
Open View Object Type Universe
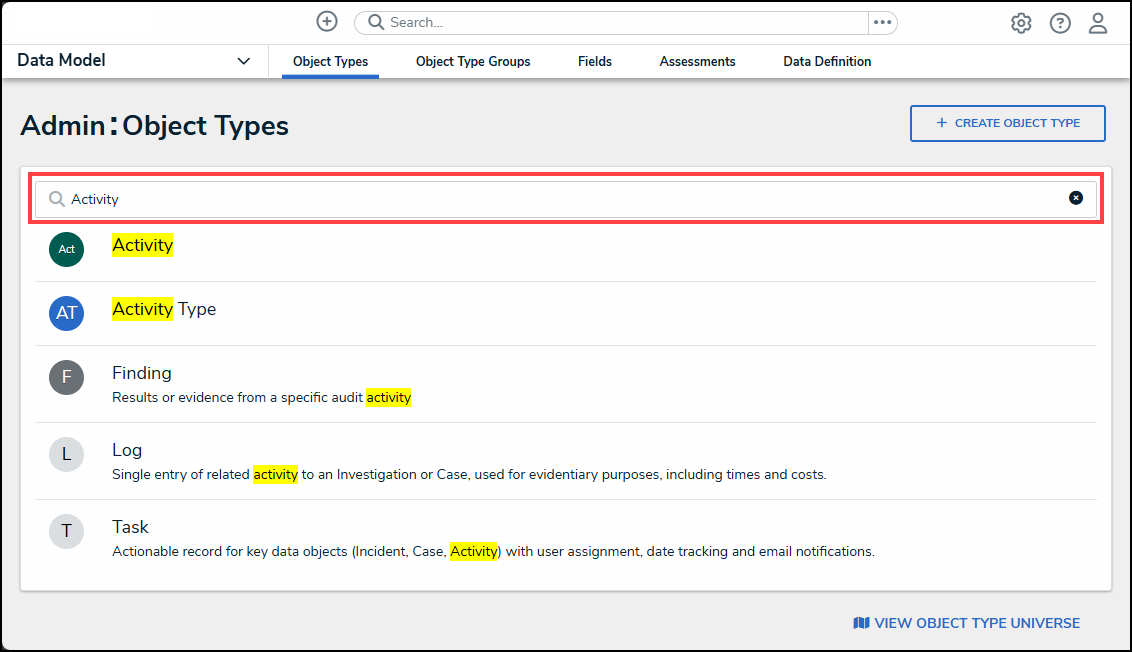[966, 622]
